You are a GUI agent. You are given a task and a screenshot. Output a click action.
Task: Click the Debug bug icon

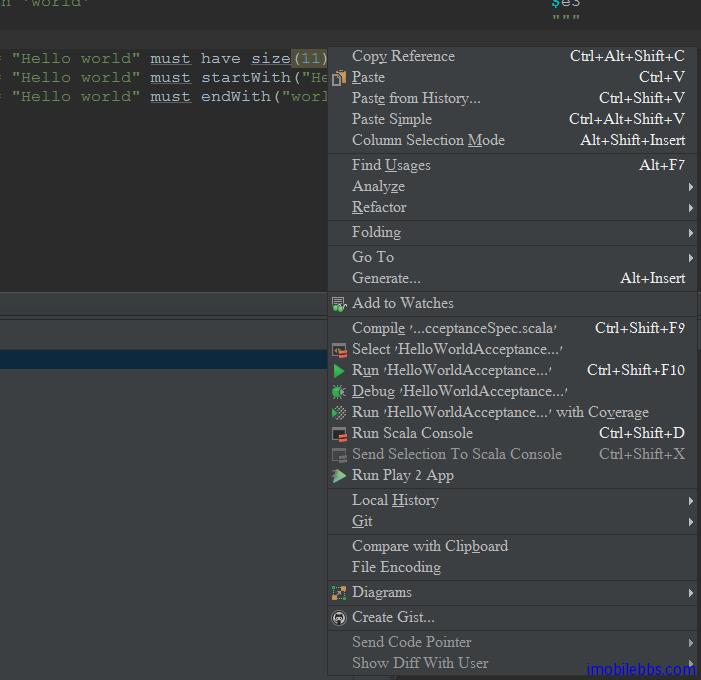coord(339,392)
